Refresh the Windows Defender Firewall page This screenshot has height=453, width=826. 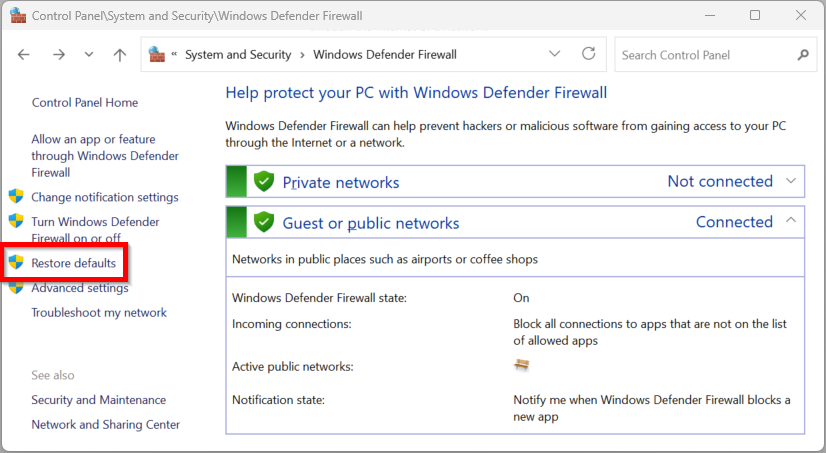pyautogui.click(x=589, y=54)
